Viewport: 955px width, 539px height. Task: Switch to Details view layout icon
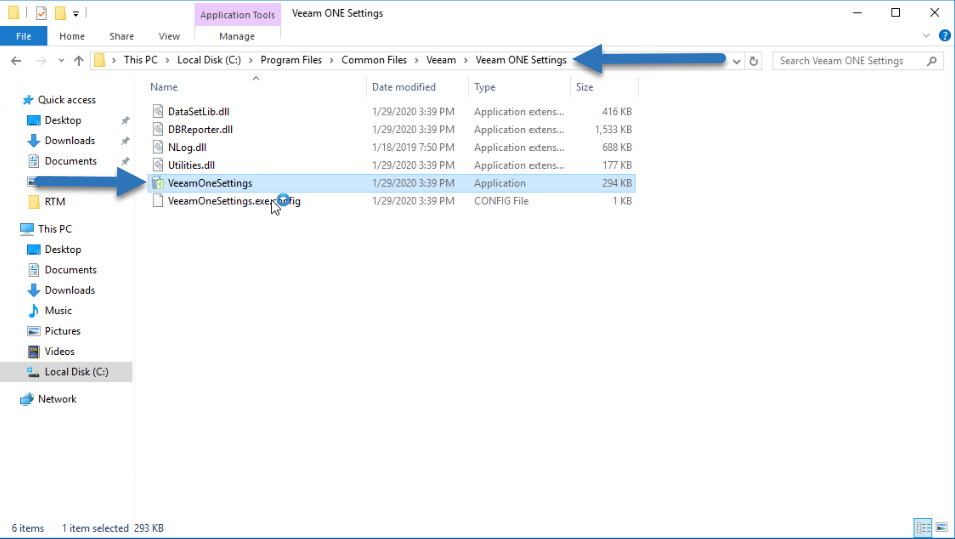pos(923,527)
